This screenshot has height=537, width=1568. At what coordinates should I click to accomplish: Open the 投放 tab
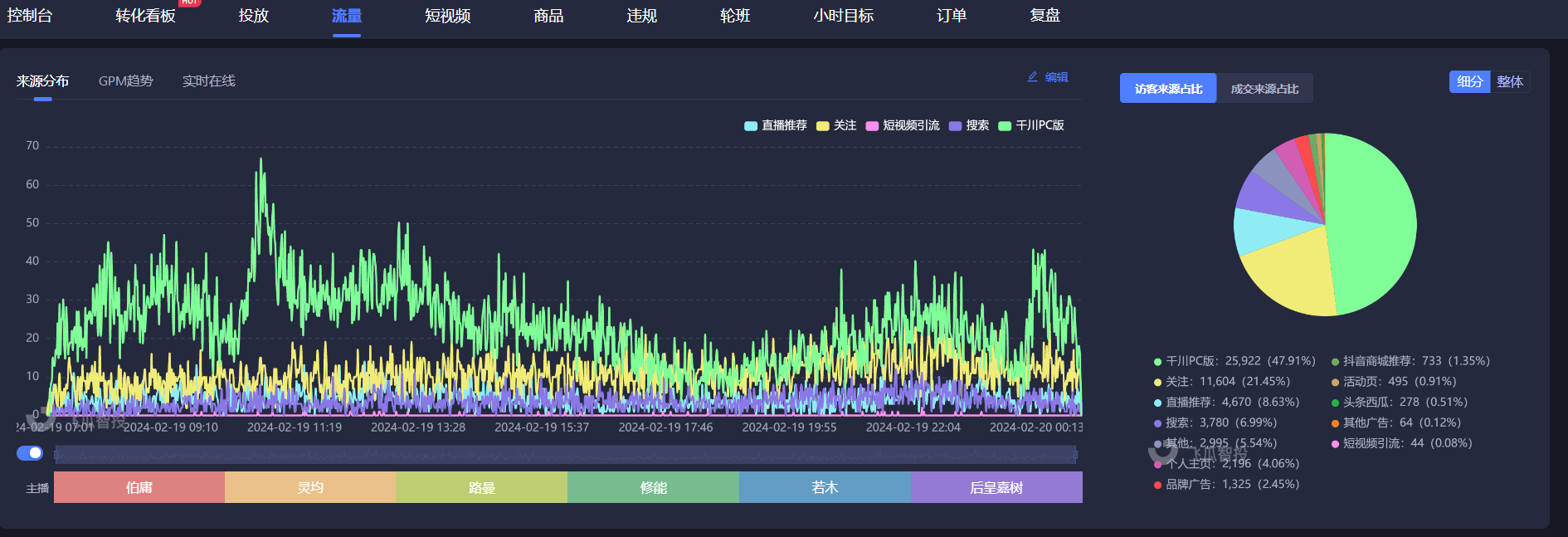tap(253, 16)
